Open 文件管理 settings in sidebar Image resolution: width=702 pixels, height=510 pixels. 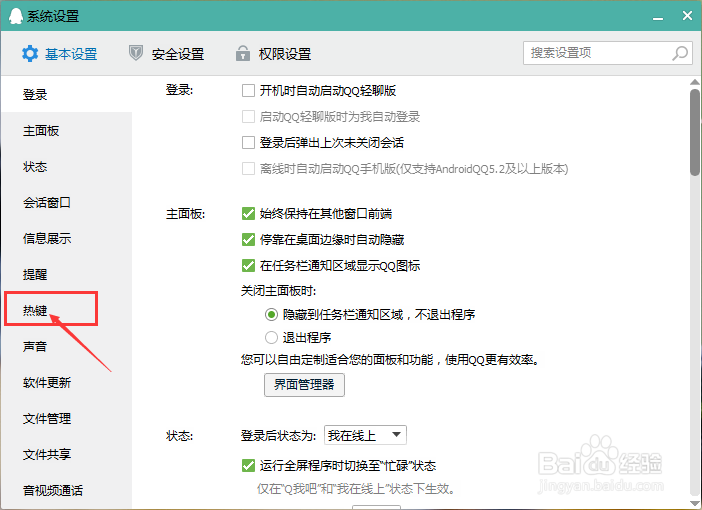[67, 418]
